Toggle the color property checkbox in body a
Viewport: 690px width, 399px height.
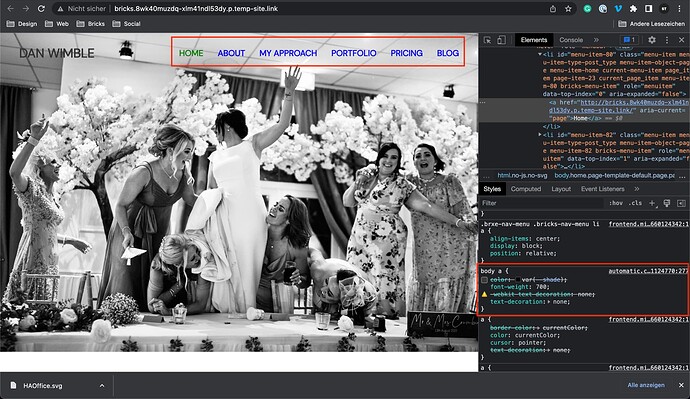(x=484, y=280)
